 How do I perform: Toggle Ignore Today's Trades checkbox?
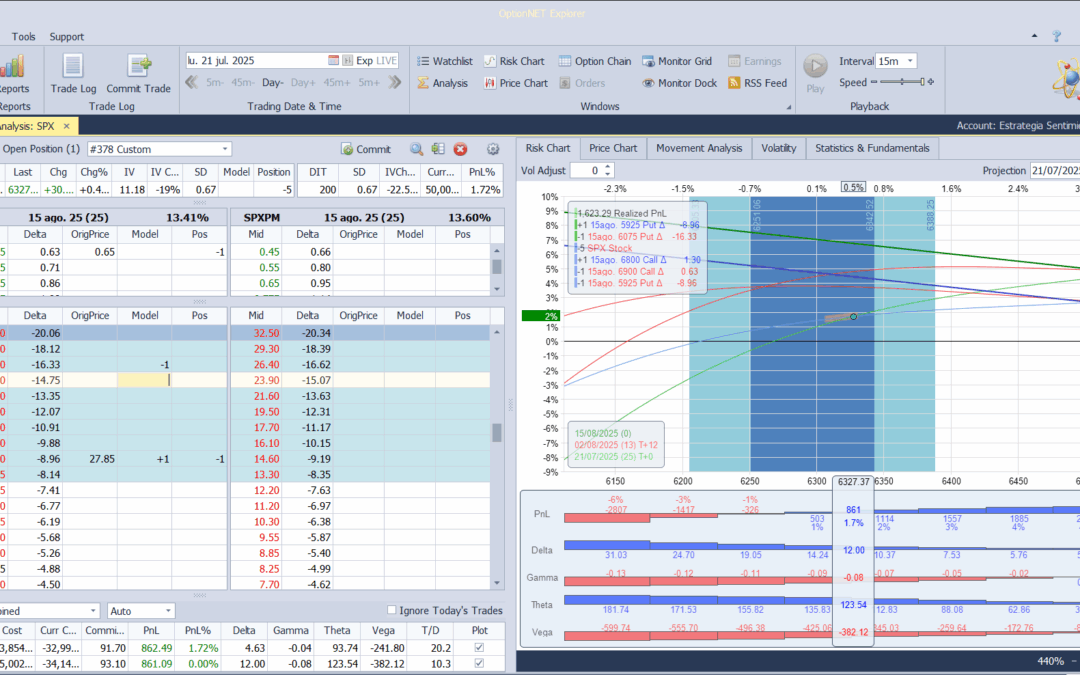[x=391, y=610]
